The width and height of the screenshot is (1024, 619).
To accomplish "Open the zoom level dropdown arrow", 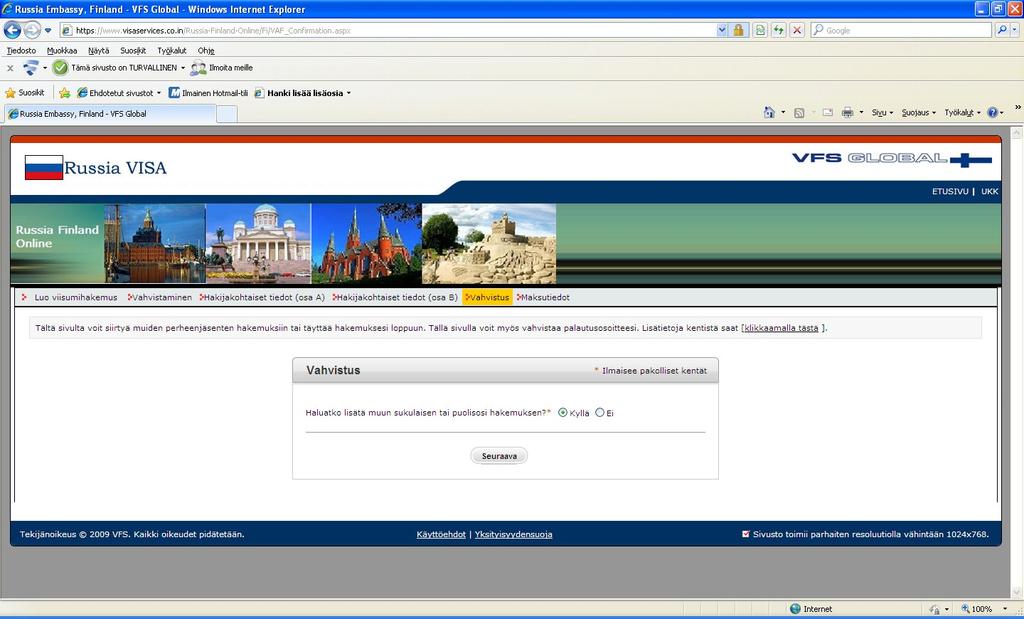I will (1005, 609).
